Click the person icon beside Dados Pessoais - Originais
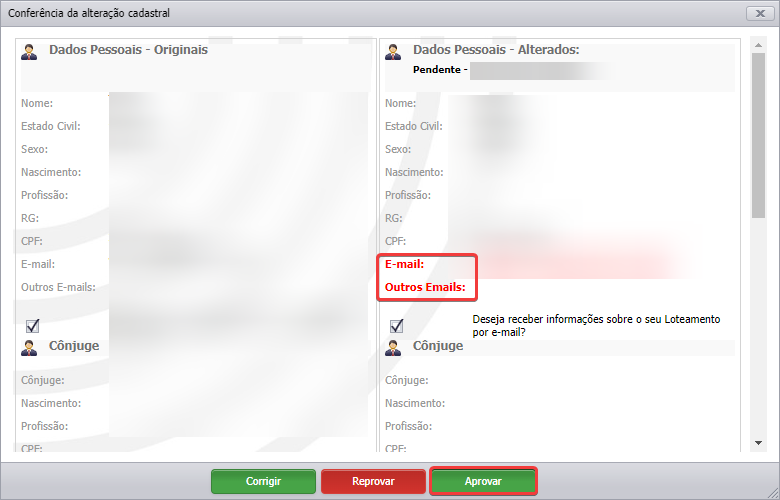 [x=29, y=51]
